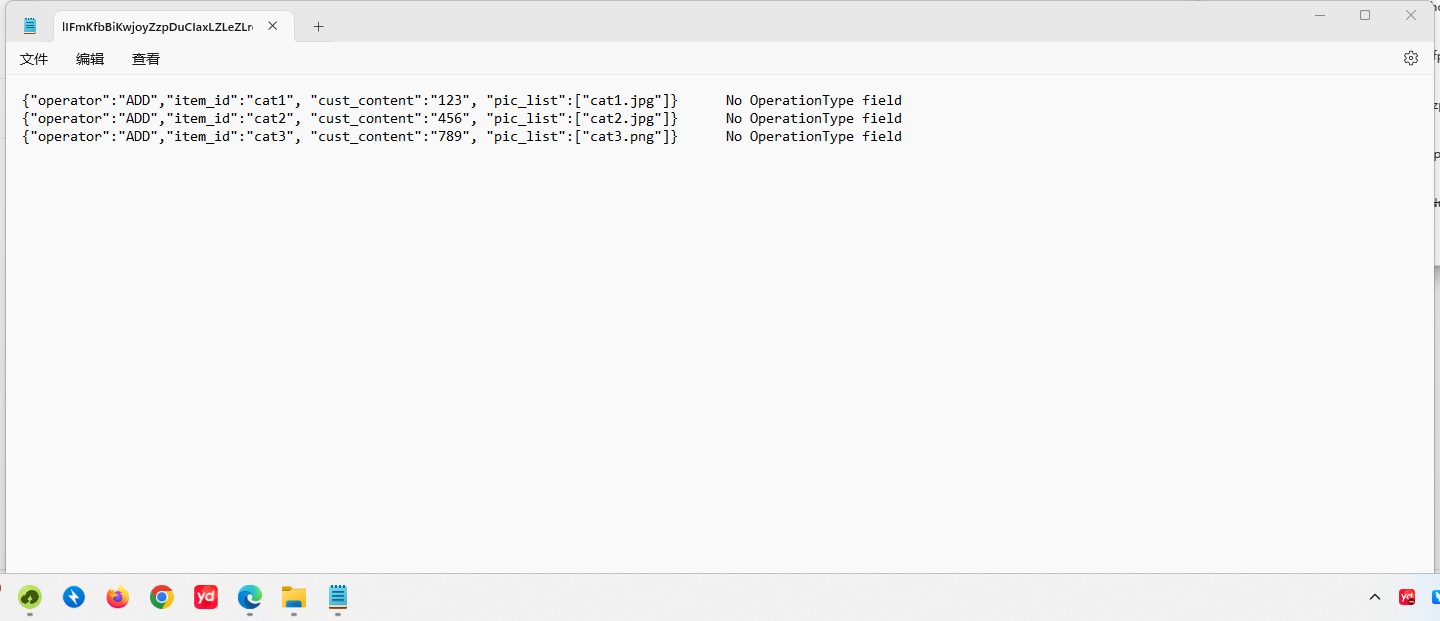Viewport: 1440px width, 621px height.
Task: Open the 编辑 menu
Action: 90,59
